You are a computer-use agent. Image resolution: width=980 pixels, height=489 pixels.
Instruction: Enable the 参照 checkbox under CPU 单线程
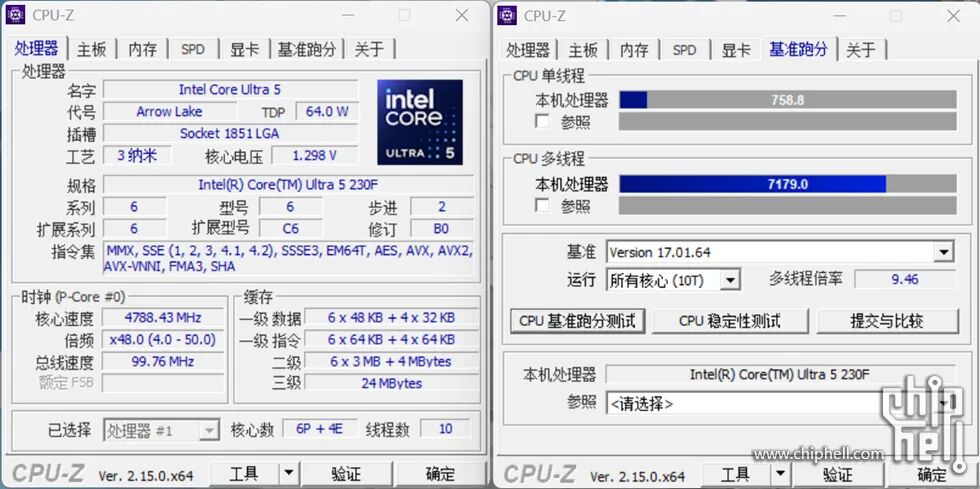(x=542, y=121)
